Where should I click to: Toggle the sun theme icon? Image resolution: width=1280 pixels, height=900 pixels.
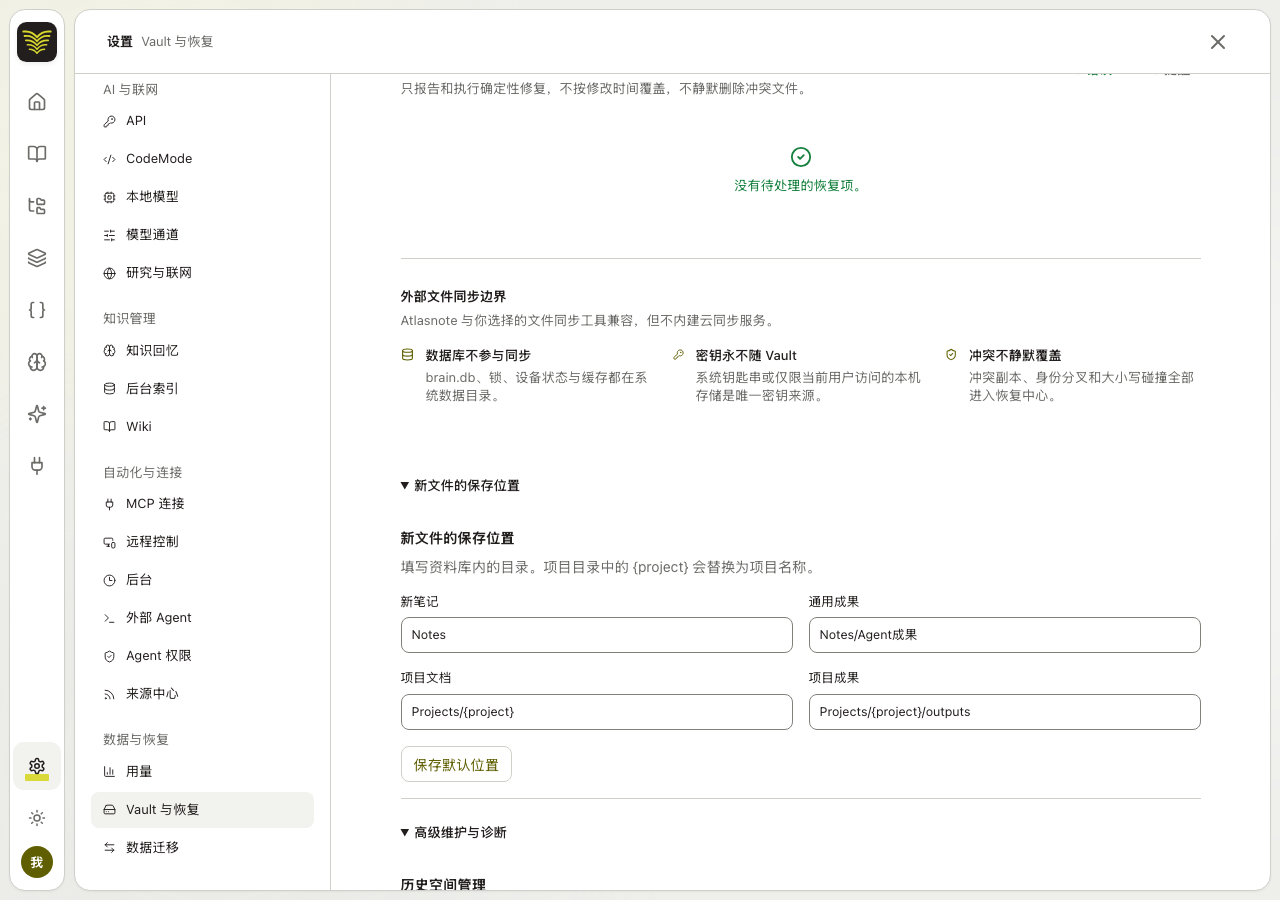coord(37,818)
